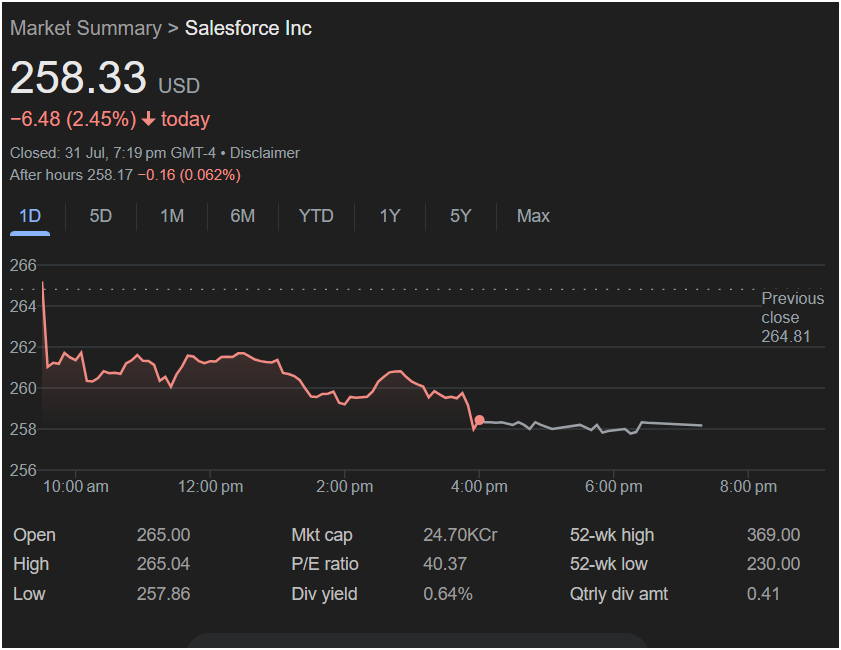Select the 1D chart range tab
This screenshot has width=841, height=650.
coord(30,216)
